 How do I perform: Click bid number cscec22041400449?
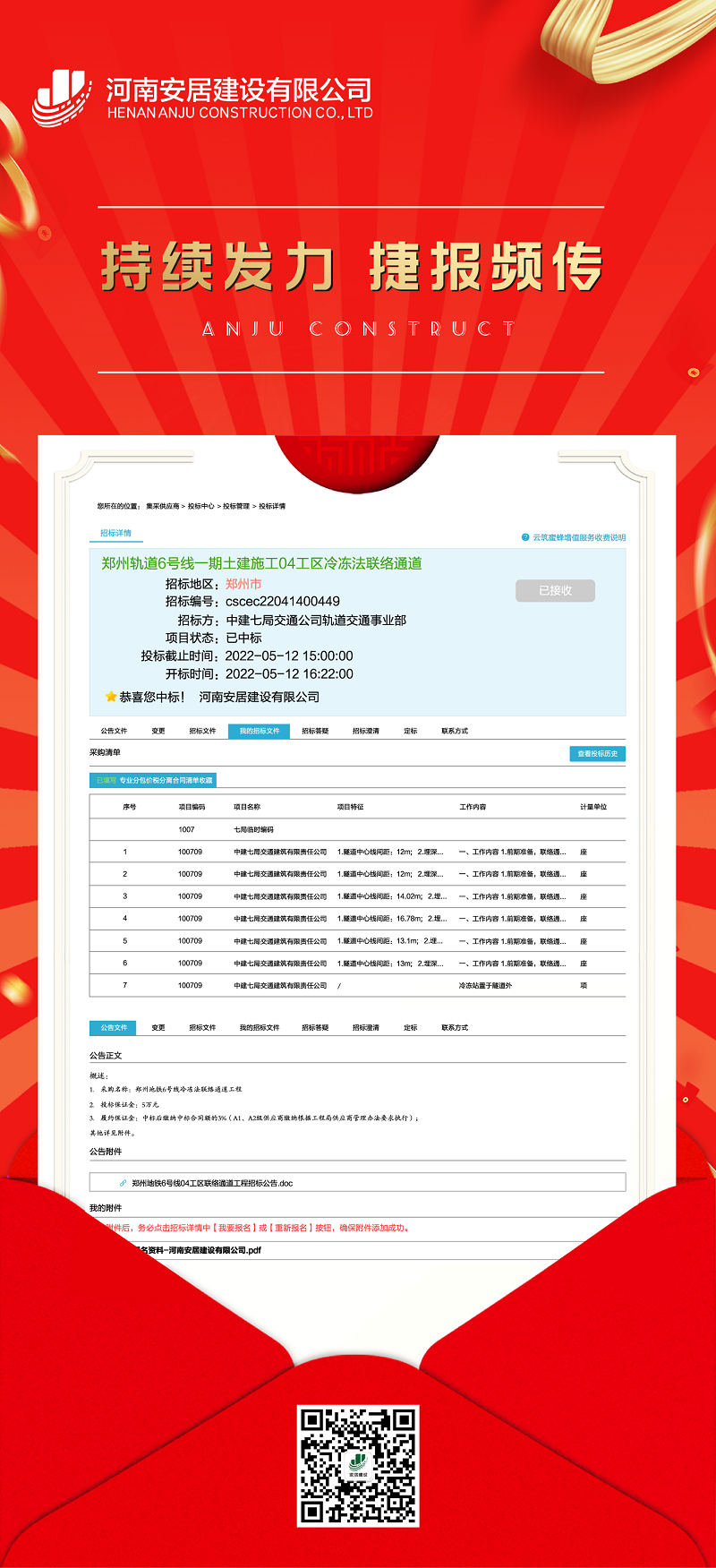pos(283,602)
